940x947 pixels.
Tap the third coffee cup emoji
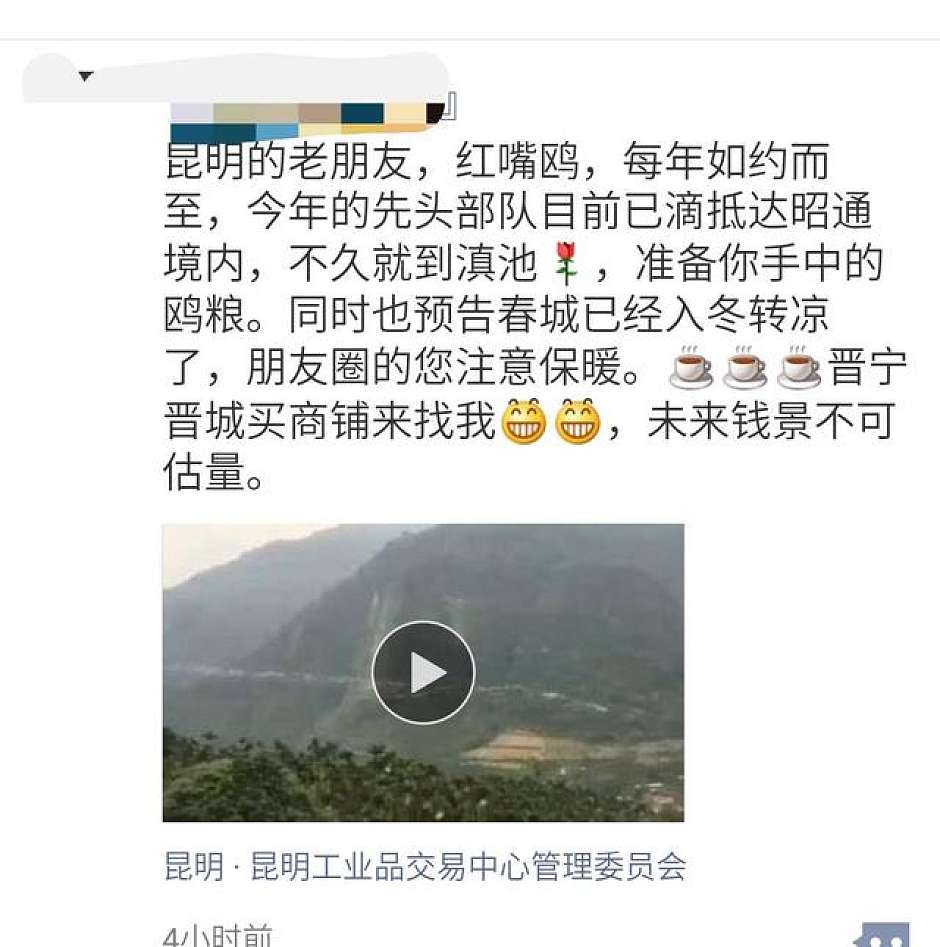pos(798,367)
